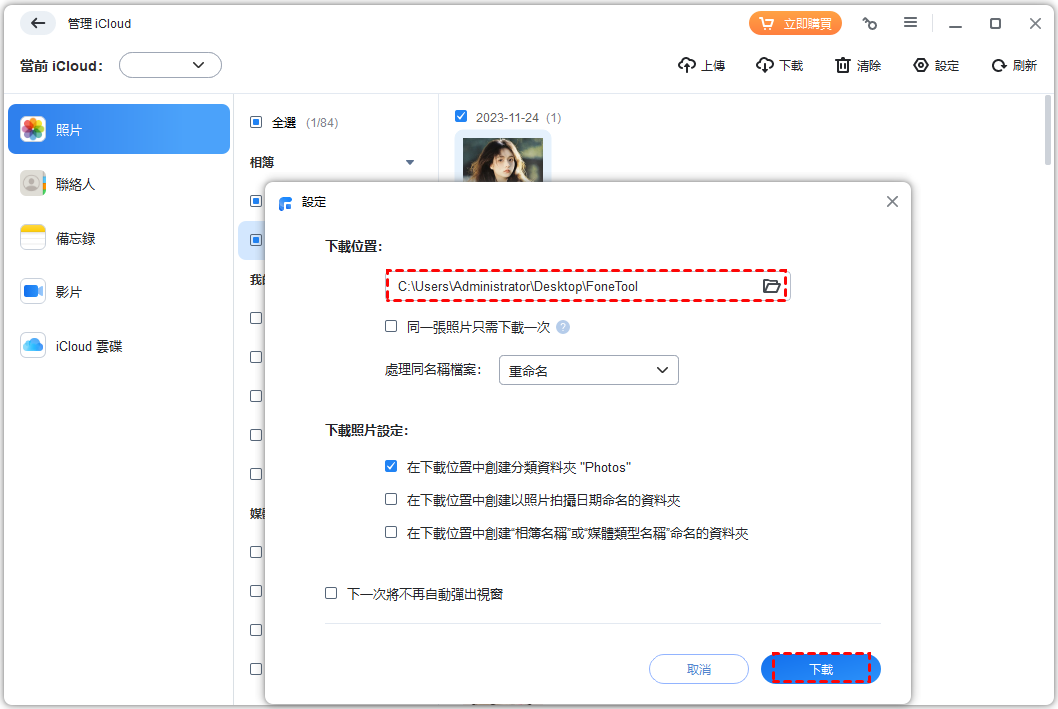Browse folder icon in download path
The image size is (1058, 709).
tap(771, 286)
